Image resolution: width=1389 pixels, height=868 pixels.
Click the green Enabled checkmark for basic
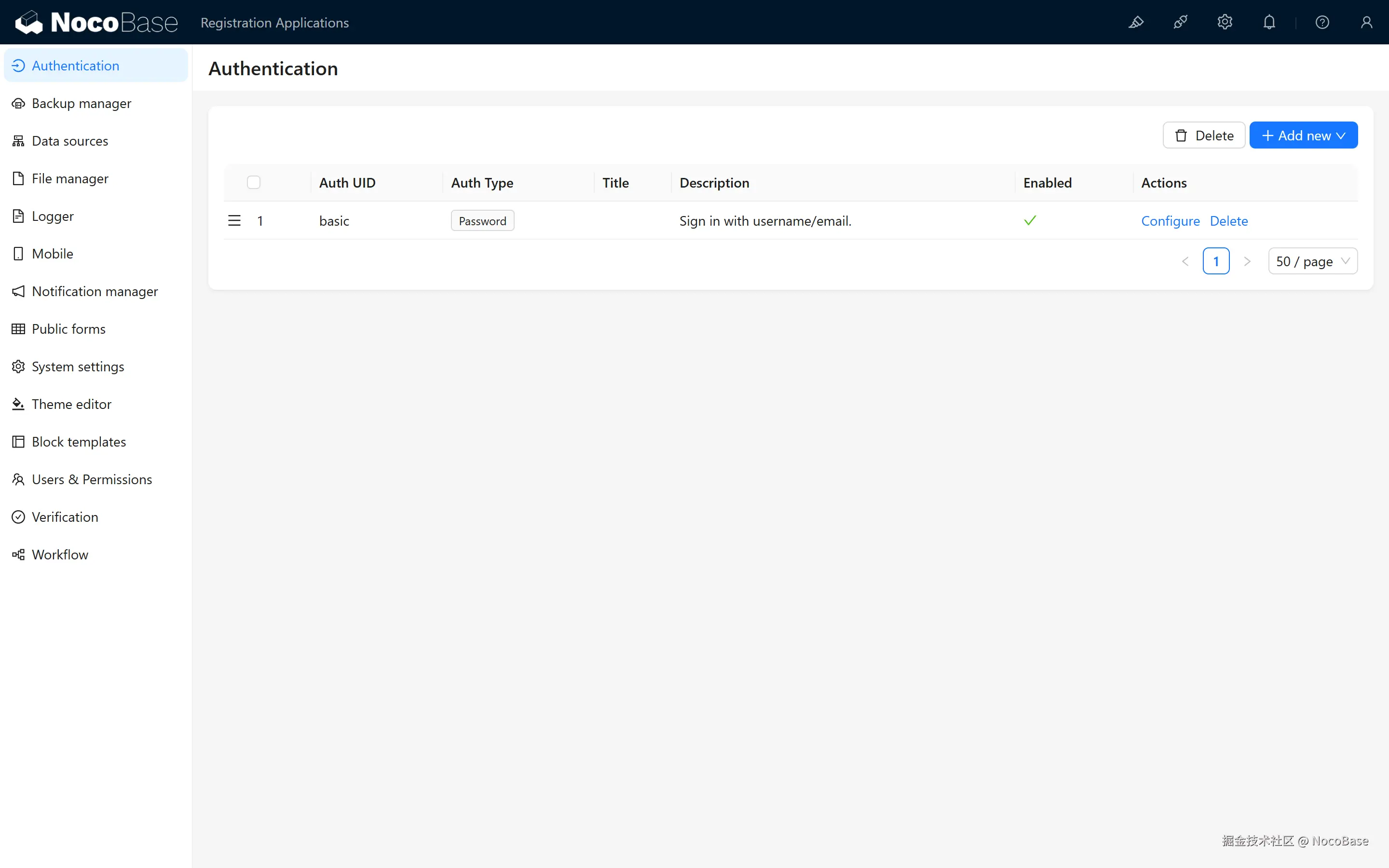pyautogui.click(x=1030, y=220)
